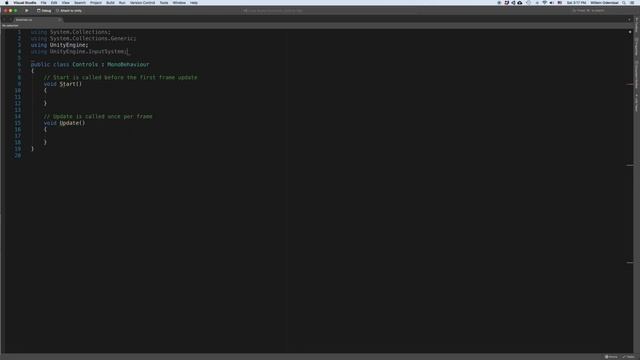Click the Errors indicator in the bottom status bar
640x360 pixels.
[x=611, y=357]
